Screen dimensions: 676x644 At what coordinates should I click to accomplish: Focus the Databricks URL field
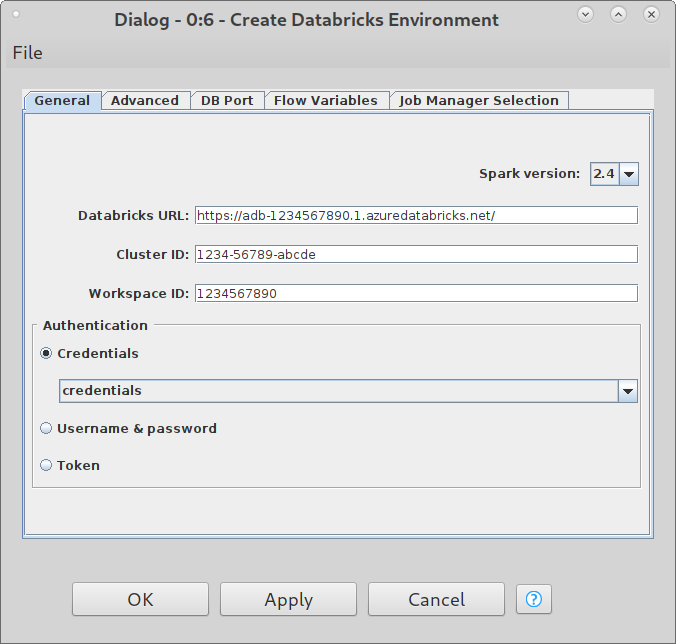click(x=416, y=216)
